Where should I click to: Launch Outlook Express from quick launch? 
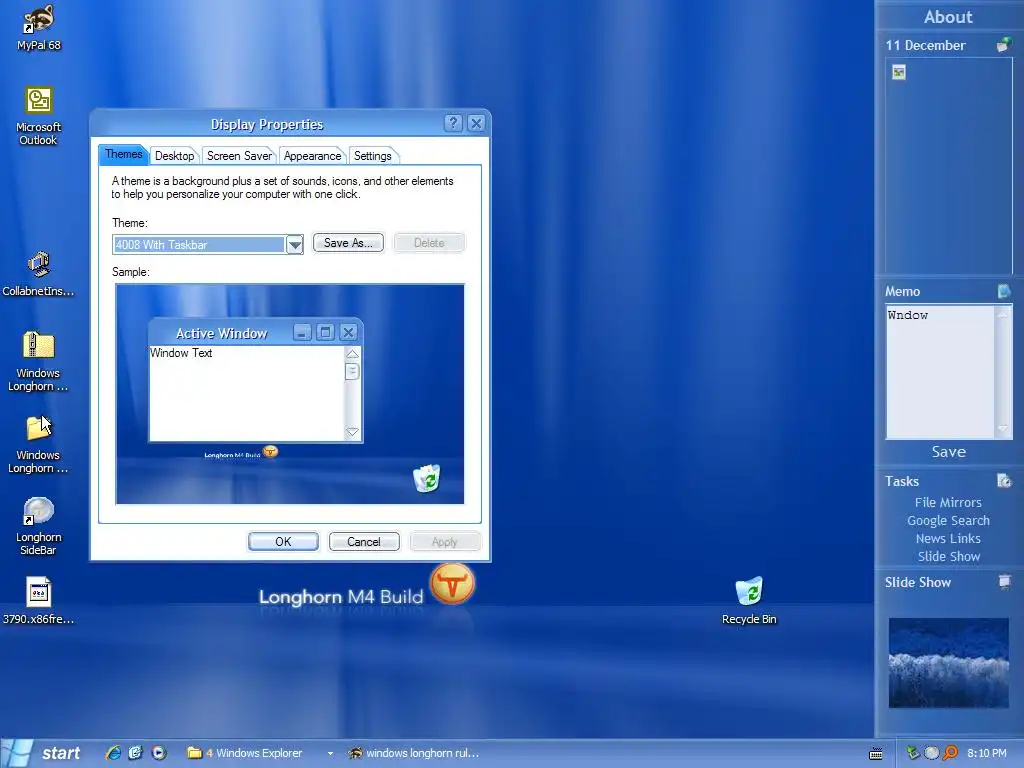point(135,753)
